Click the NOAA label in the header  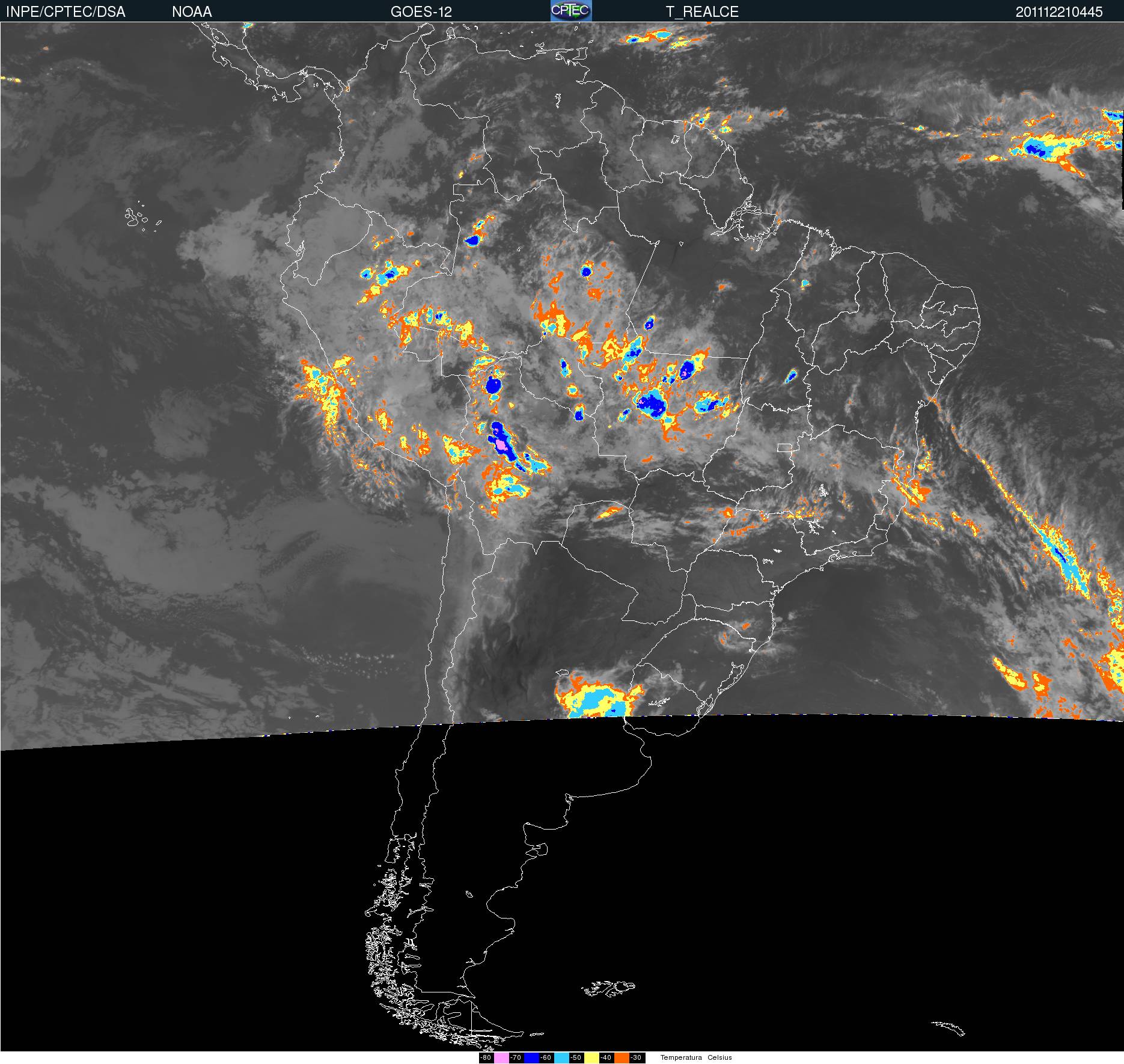(x=192, y=11)
